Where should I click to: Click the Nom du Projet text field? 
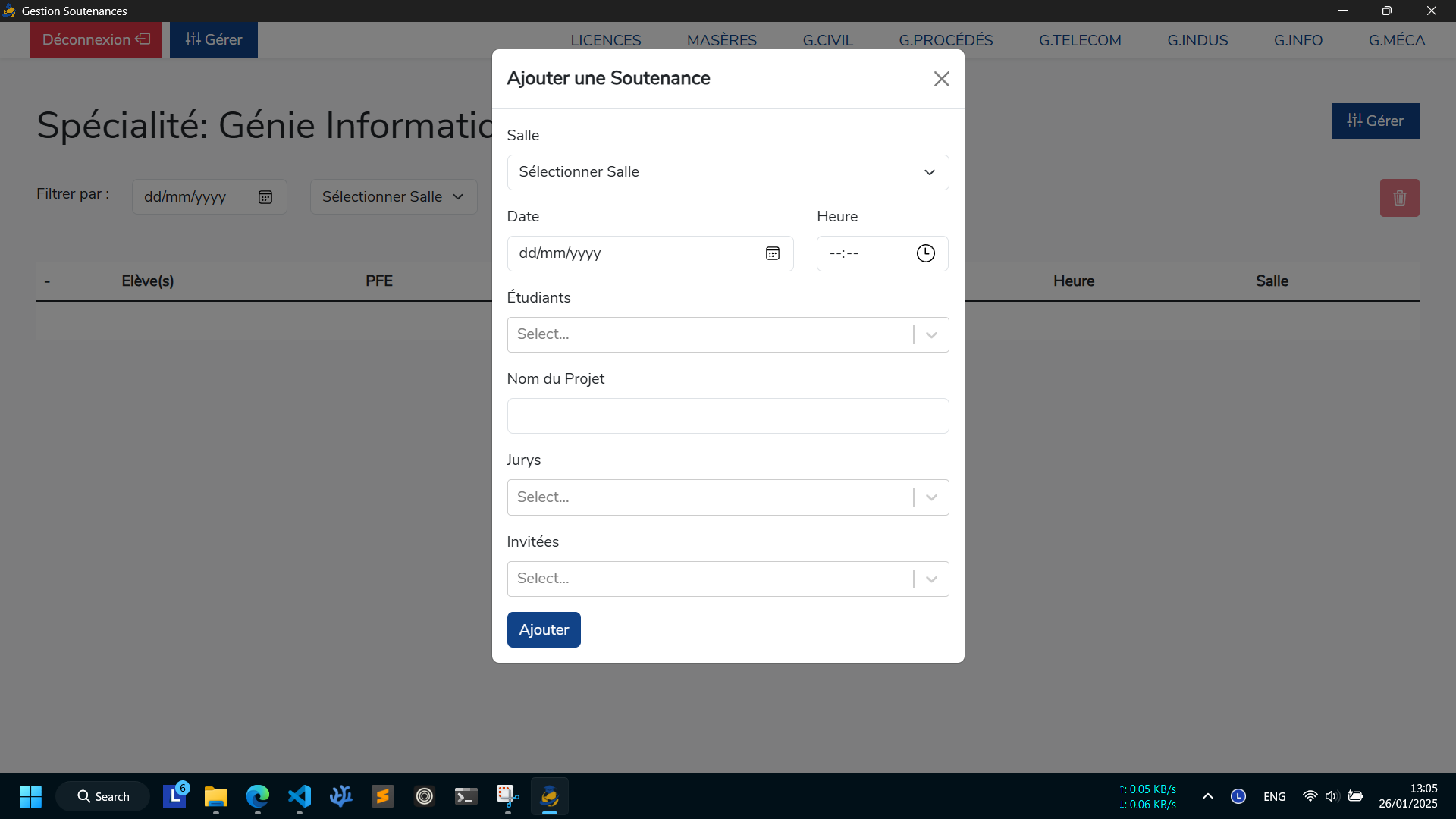tap(727, 416)
